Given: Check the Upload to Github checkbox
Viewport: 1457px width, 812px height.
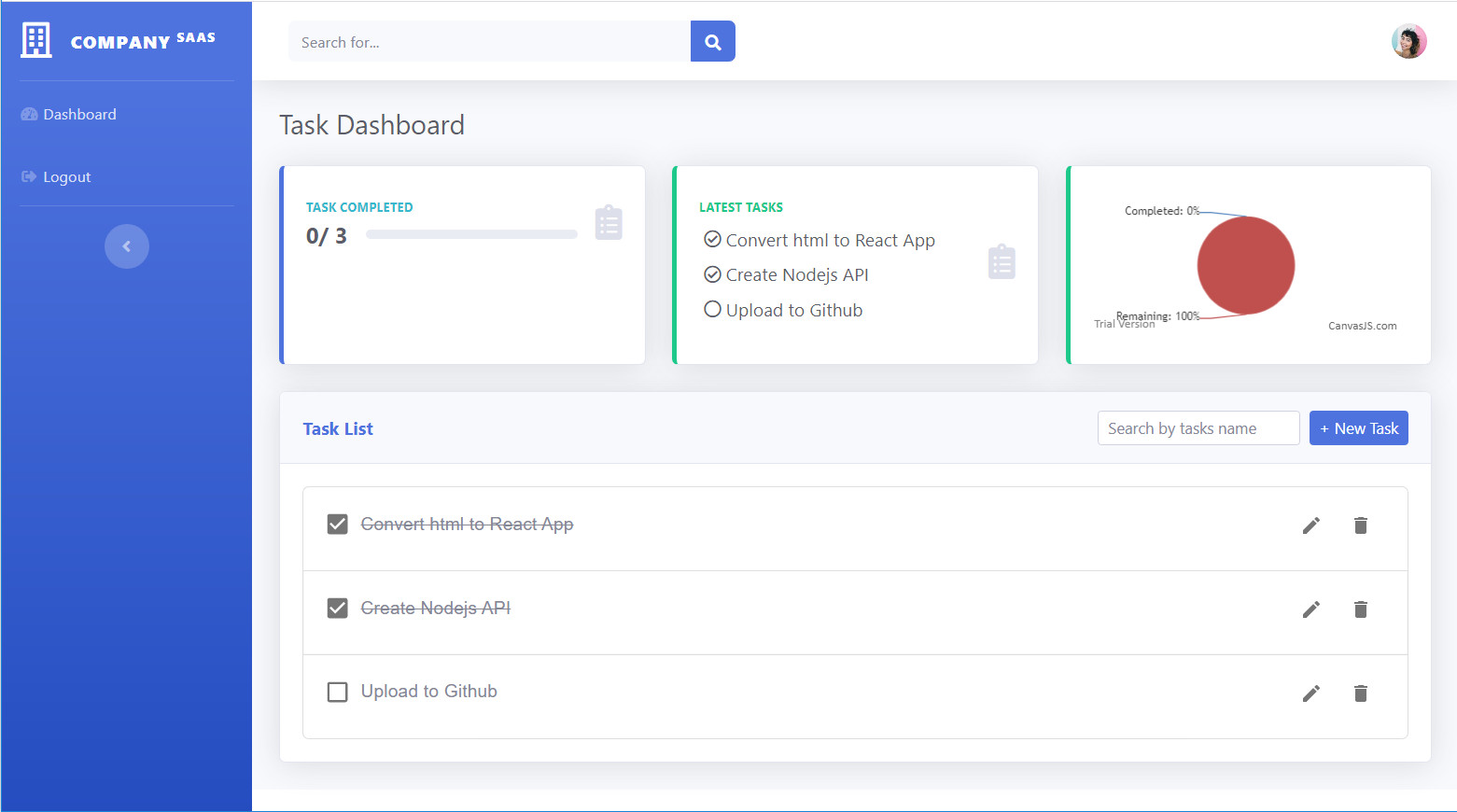Looking at the screenshot, I should click(x=337, y=692).
